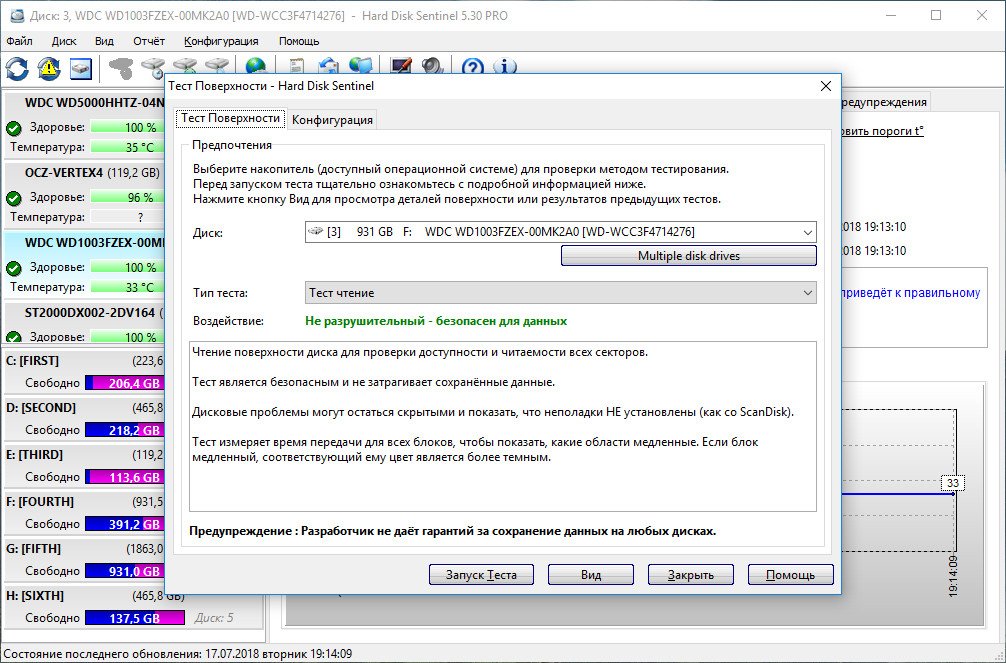This screenshot has height=663, width=1006.
Task: Open the Помощь menu
Action: tap(299, 41)
